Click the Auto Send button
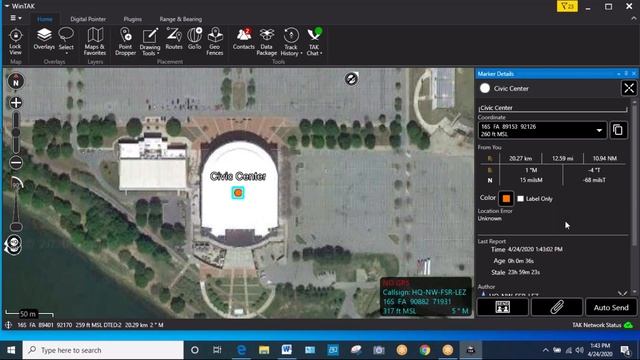This screenshot has height=360, width=640. pos(611,307)
